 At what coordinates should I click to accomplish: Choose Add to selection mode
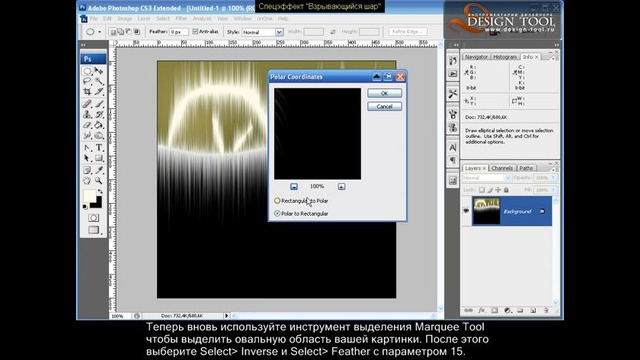(120, 31)
